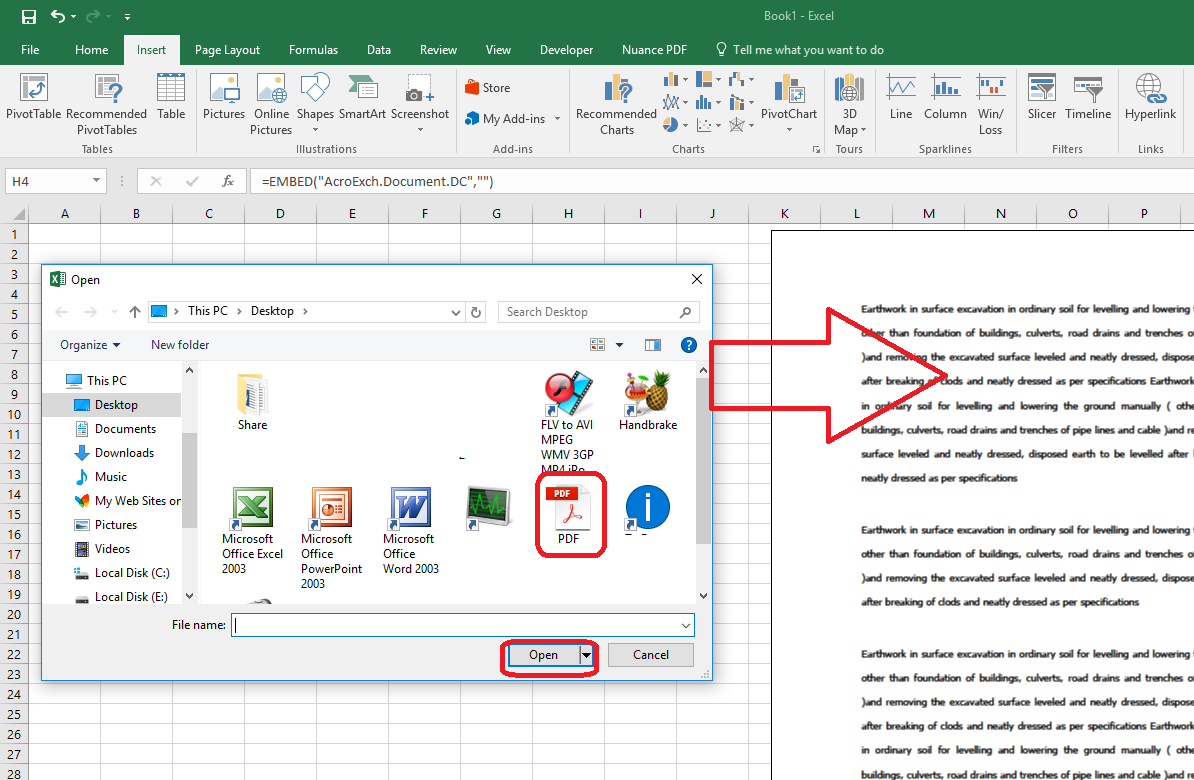Open the Open button's split arrow
The height and width of the screenshot is (780, 1194).
586,655
